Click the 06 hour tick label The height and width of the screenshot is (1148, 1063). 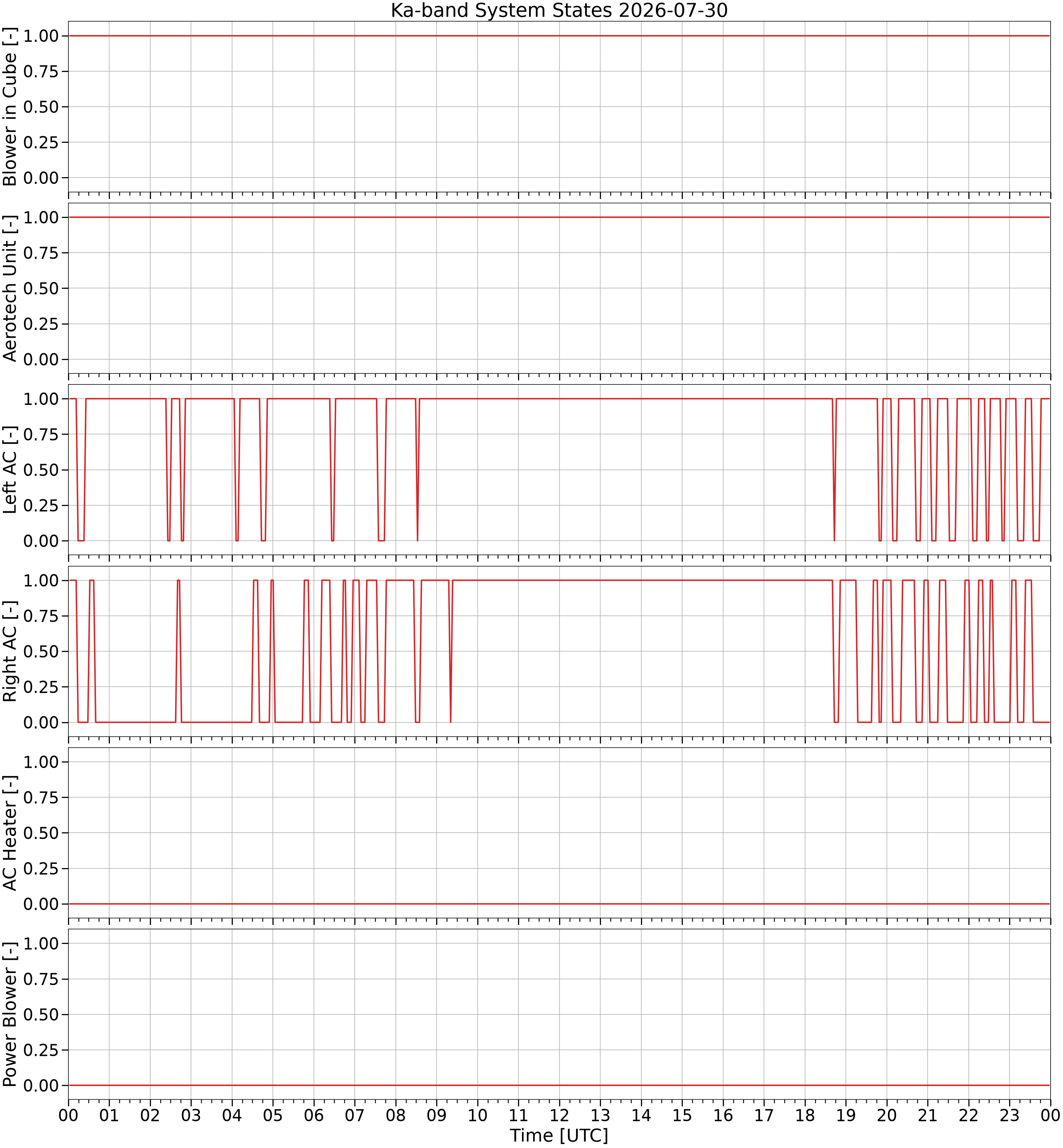point(314,1116)
